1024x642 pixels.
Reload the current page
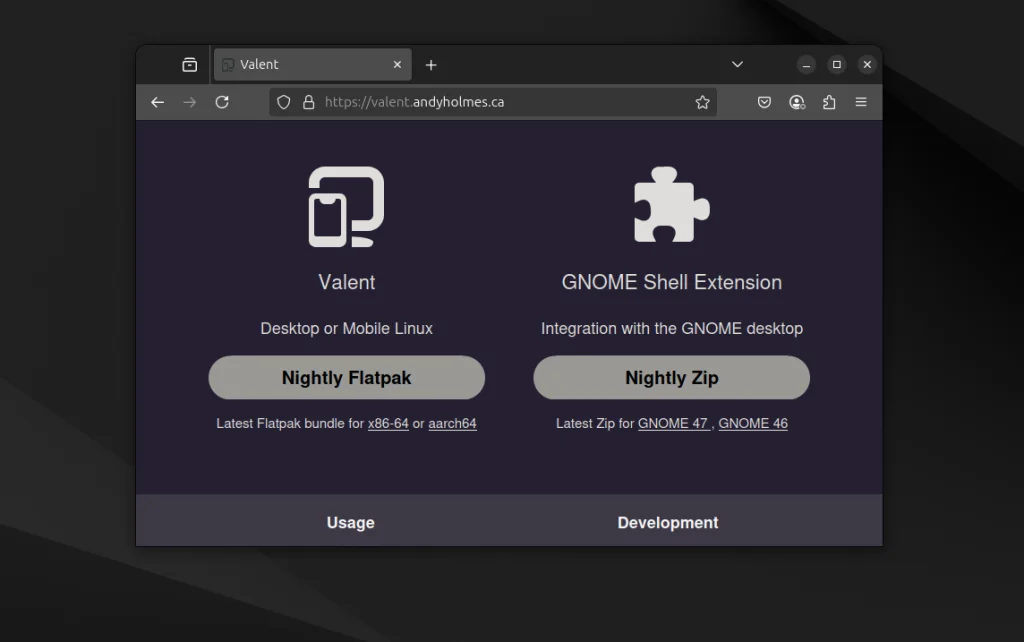coord(222,102)
